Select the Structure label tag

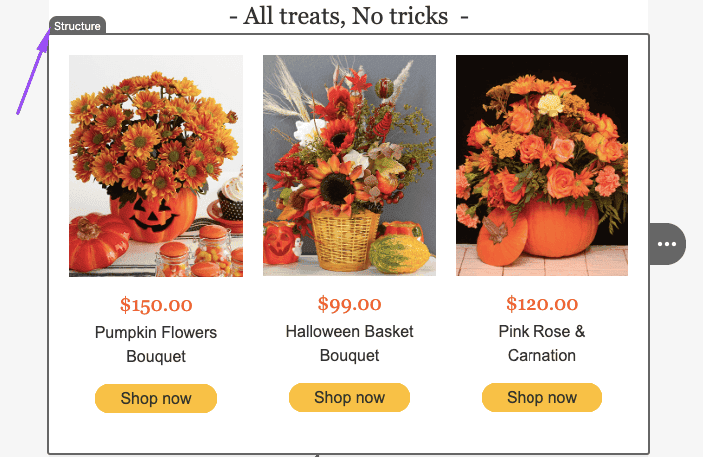[x=77, y=26]
